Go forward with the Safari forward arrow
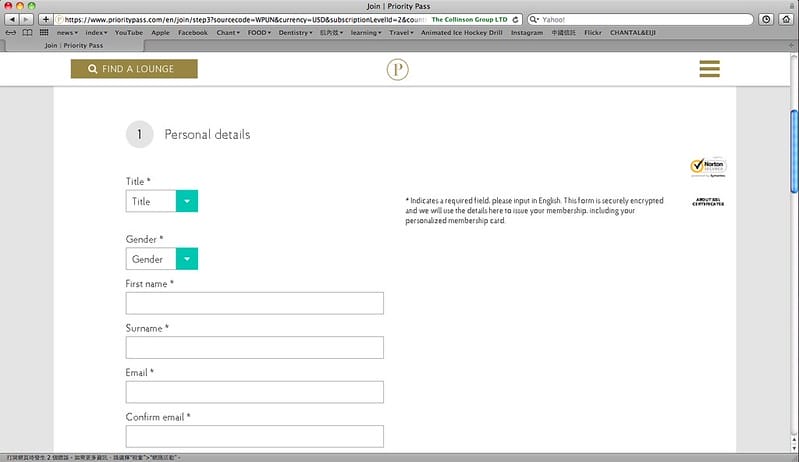 (x=26, y=19)
